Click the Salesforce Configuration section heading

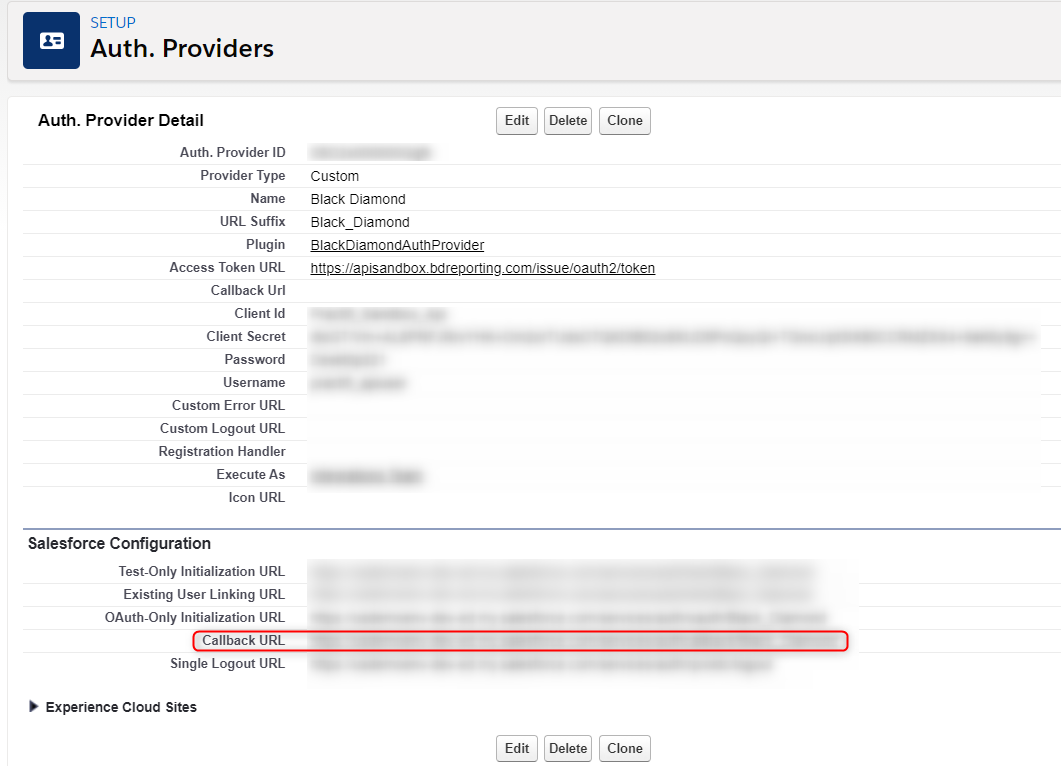(x=119, y=543)
